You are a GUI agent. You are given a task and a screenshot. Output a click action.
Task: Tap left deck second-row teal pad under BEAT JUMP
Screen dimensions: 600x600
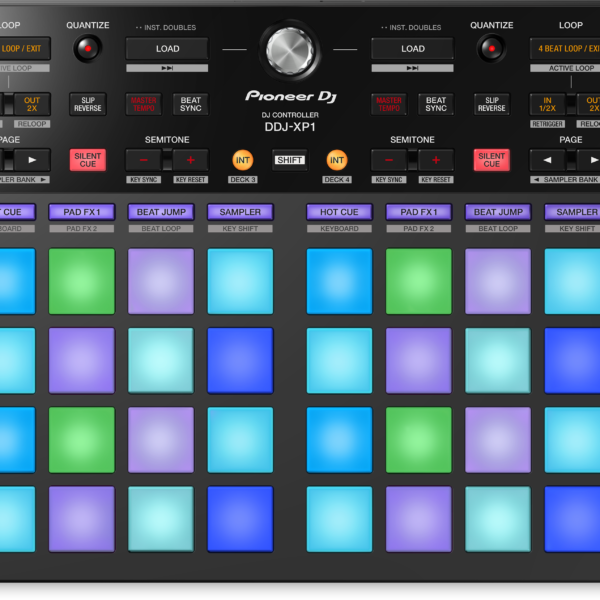coord(161,360)
